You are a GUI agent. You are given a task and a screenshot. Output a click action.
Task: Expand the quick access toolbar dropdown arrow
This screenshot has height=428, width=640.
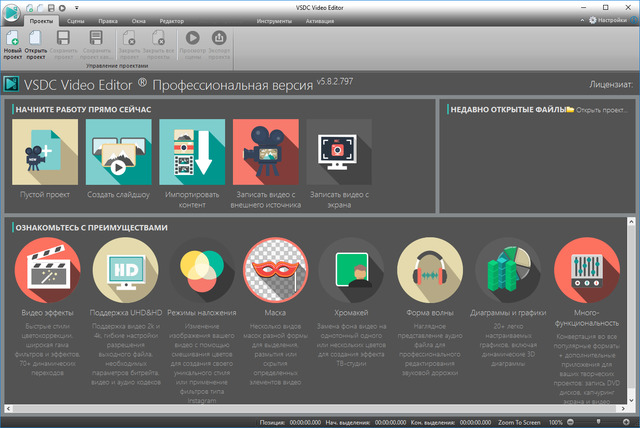[x=77, y=6]
